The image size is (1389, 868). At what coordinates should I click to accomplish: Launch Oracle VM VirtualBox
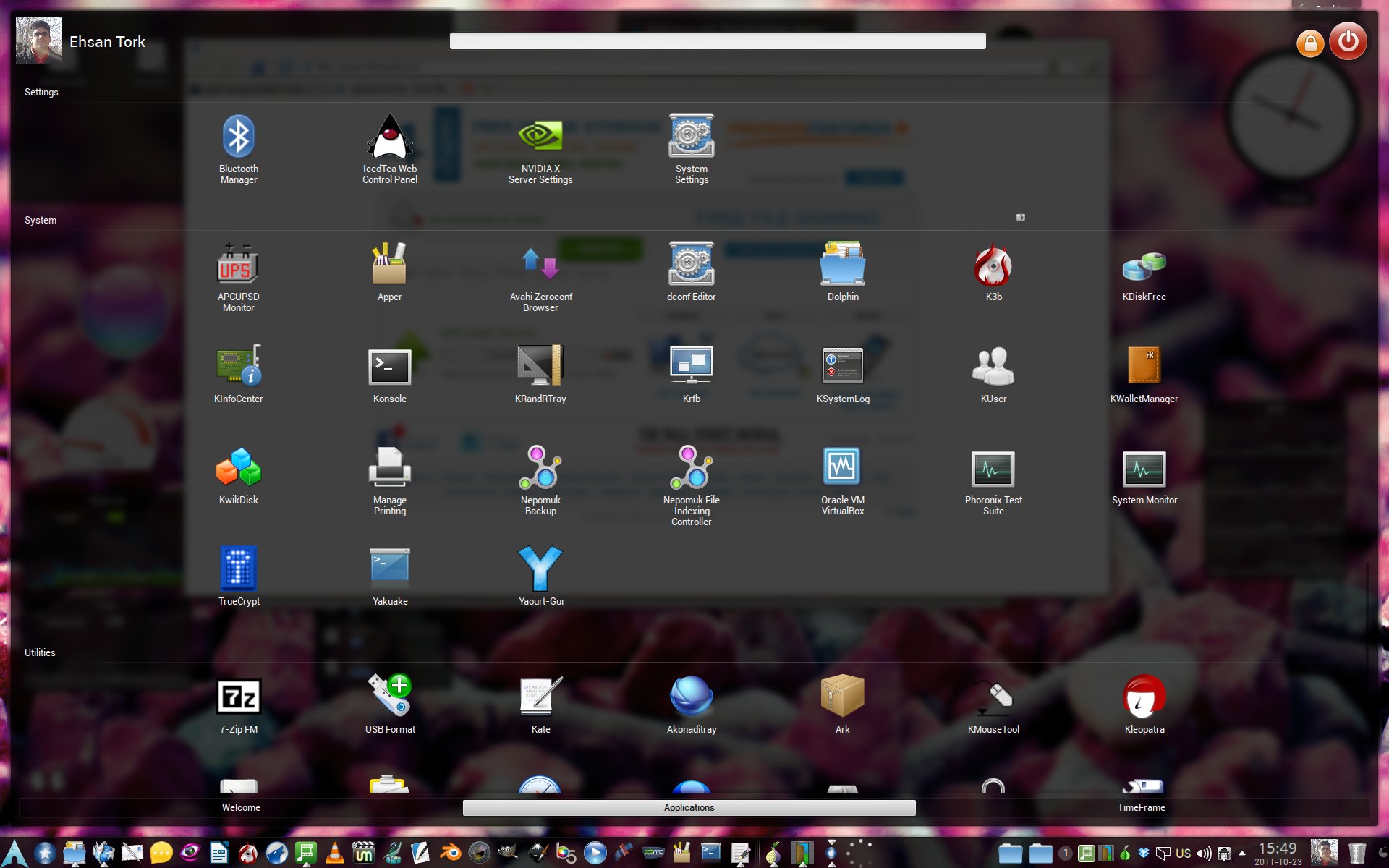point(843,480)
